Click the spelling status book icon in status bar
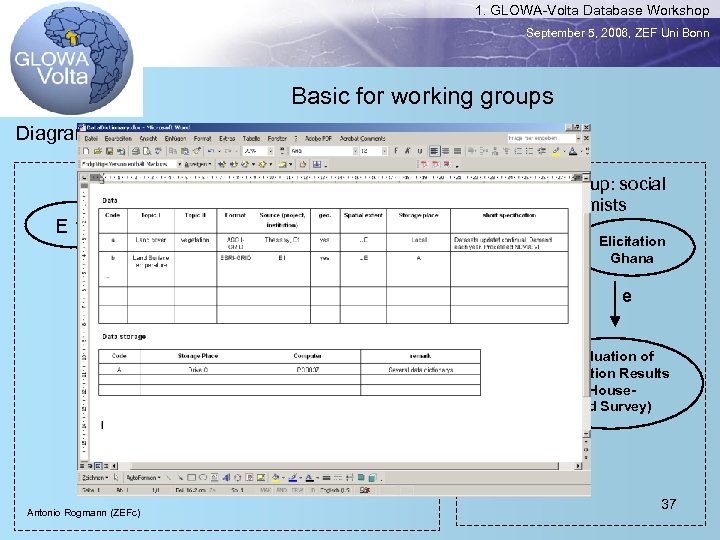 365,490
